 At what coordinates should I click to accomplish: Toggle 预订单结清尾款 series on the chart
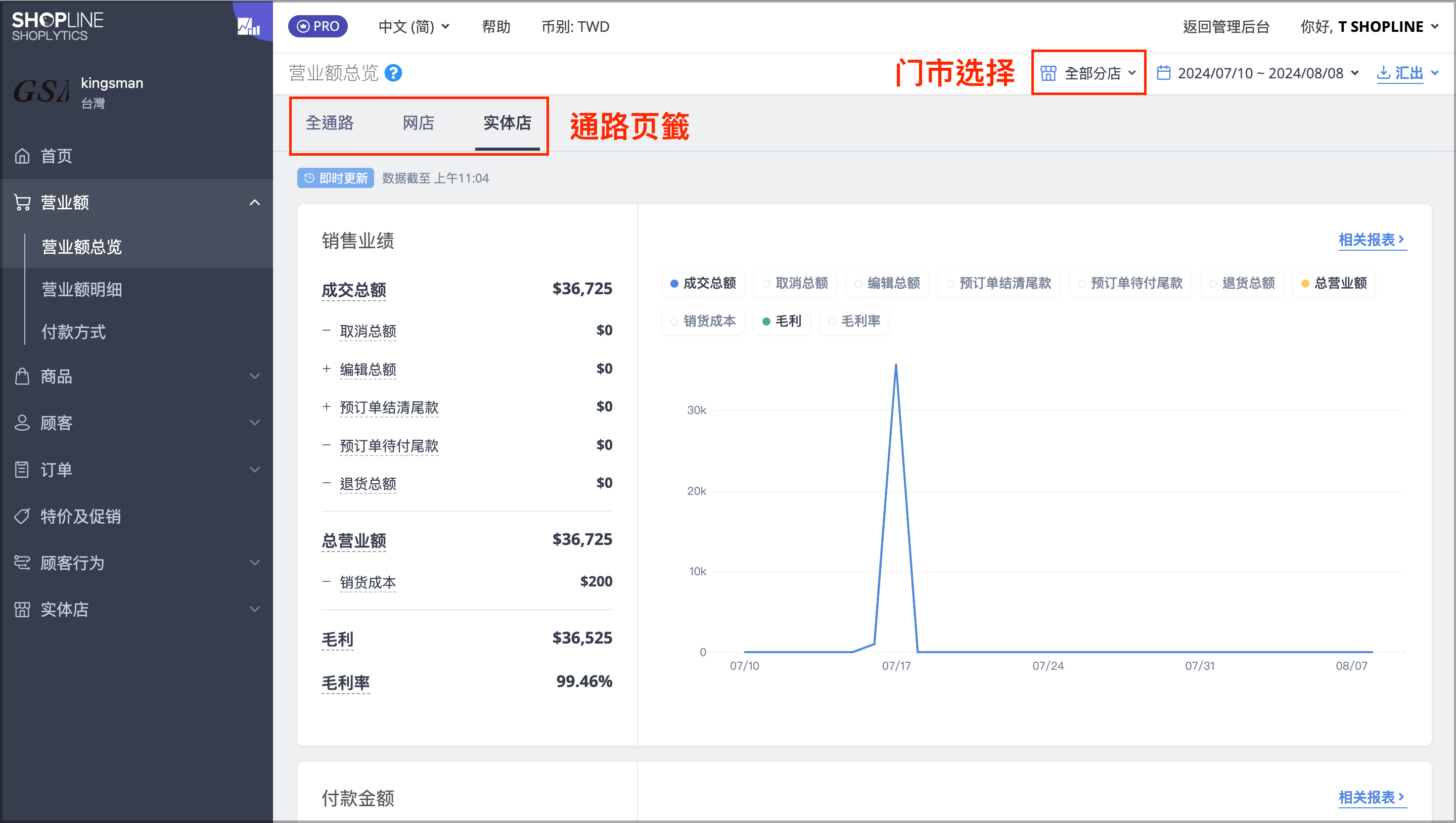pos(999,283)
